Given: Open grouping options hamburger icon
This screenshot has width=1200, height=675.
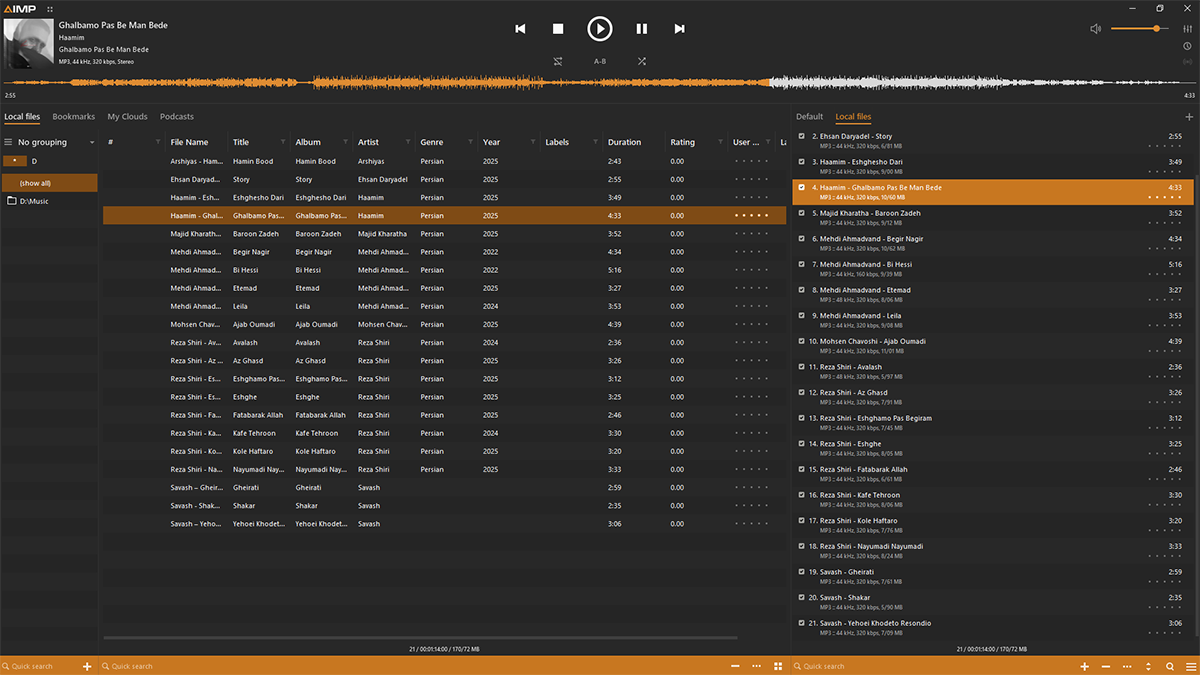Looking at the screenshot, I should click(x=8, y=142).
